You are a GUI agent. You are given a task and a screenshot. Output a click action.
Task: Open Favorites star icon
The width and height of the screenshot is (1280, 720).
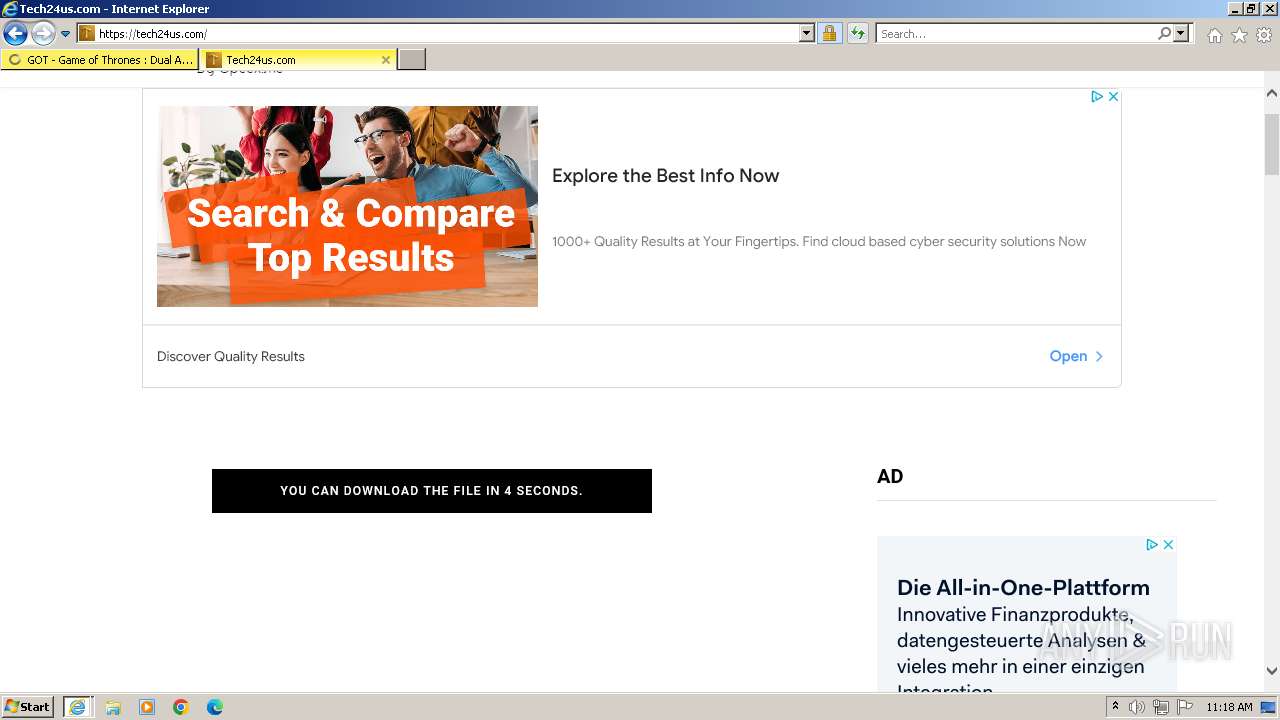point(1239,35)
